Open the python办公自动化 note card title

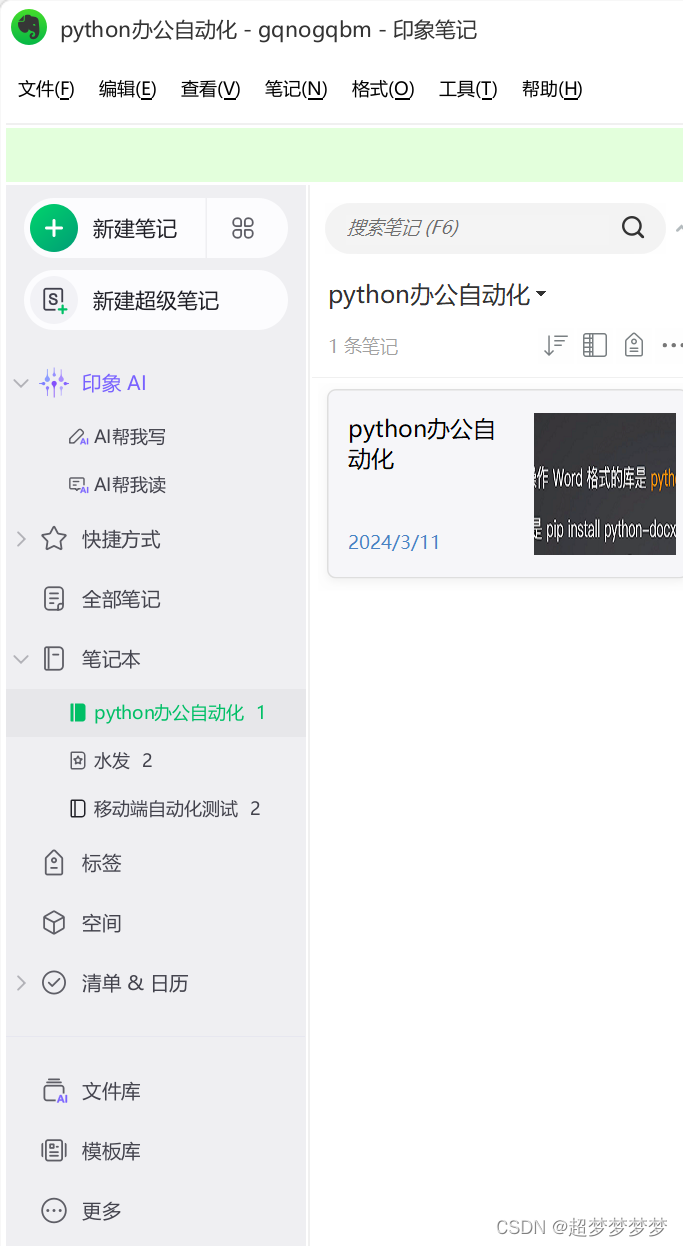[422, 444]
